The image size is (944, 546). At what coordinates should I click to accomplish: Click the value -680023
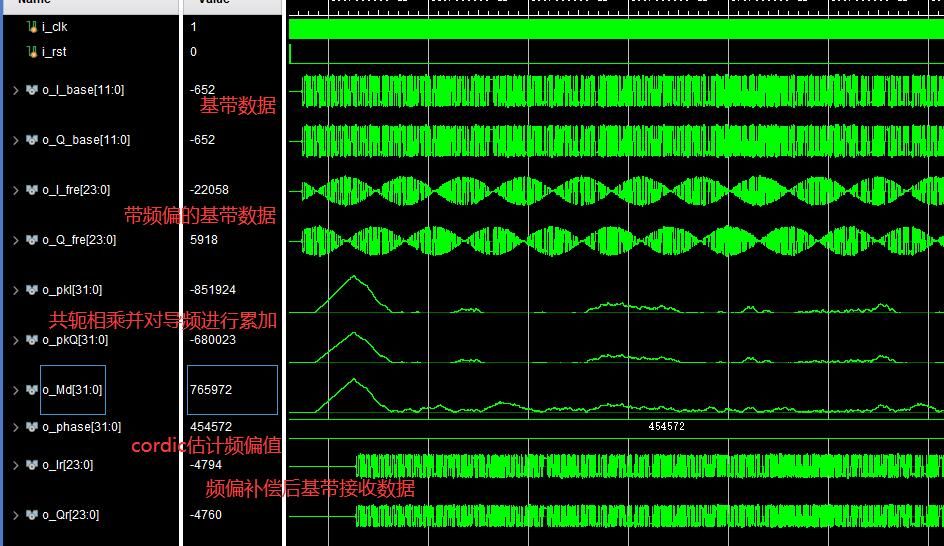(x=213, y=340)
